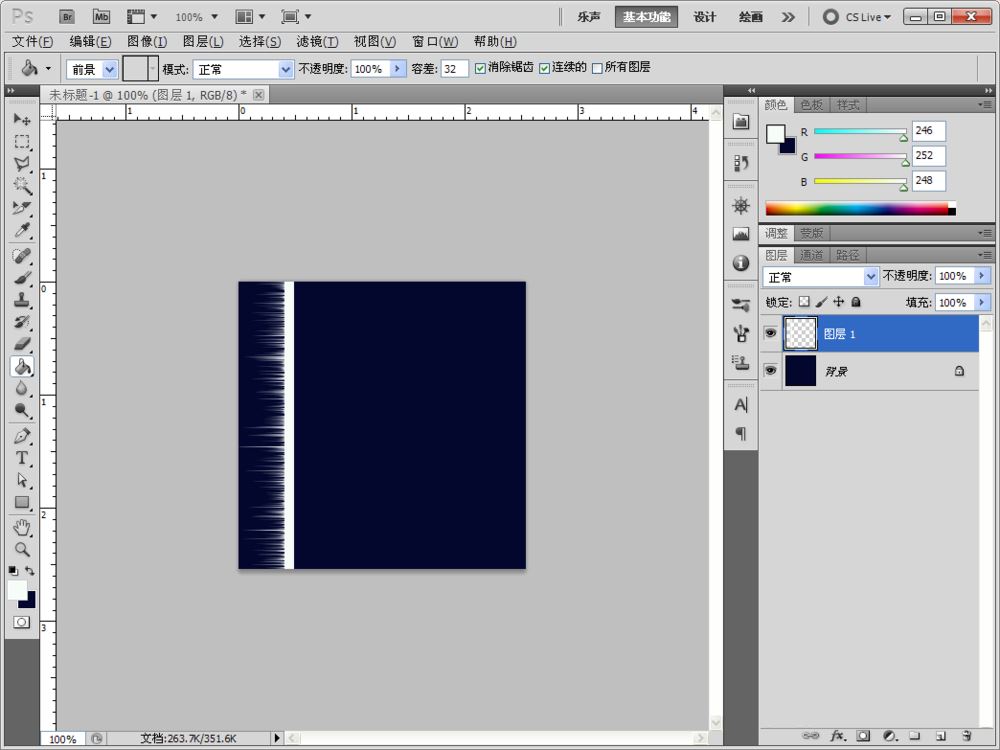Screen dimensions: 1000x750
Task: Launch Bridge from the top bar
Action: tap(67, 17)
